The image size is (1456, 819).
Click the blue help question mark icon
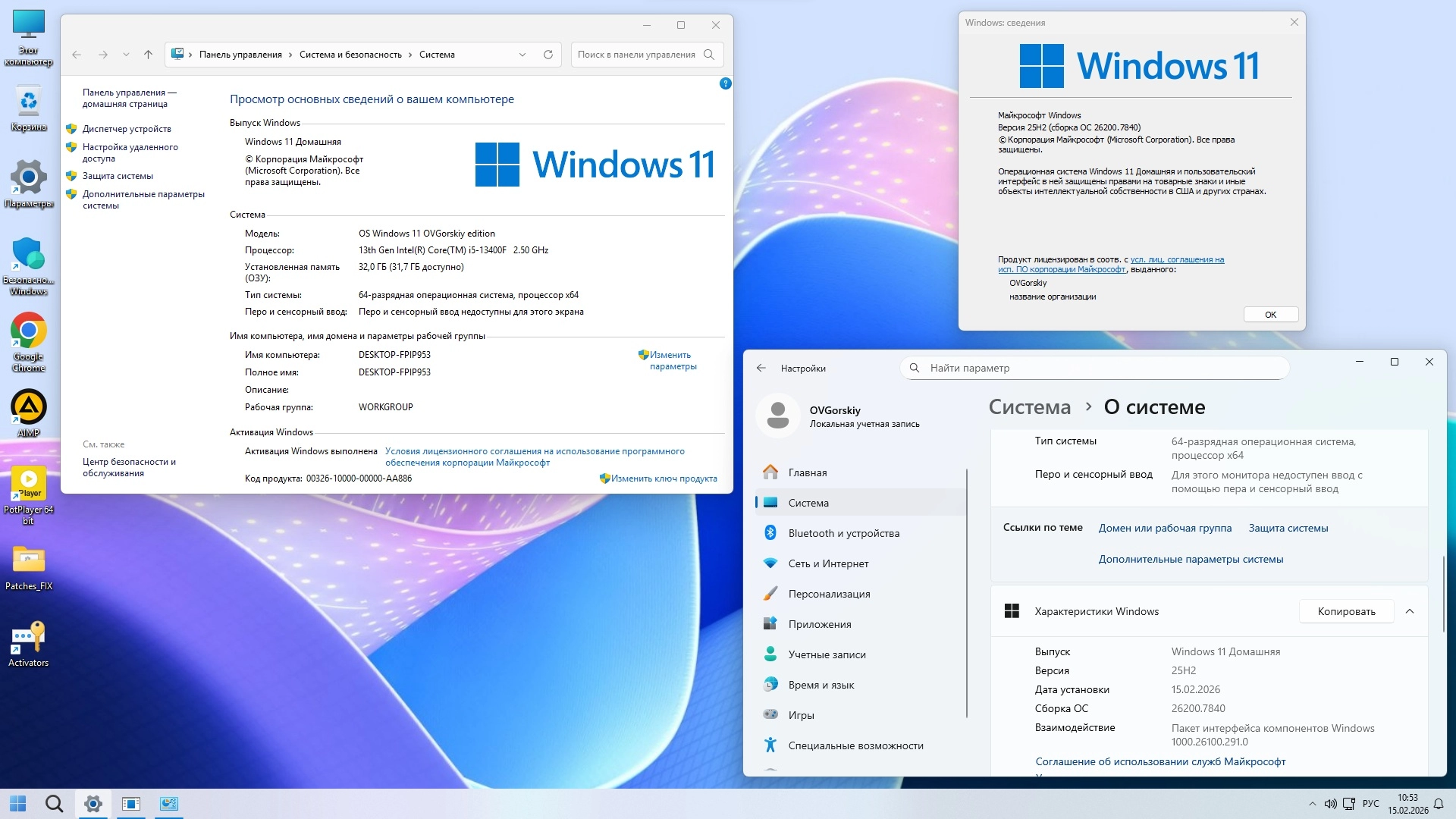point(725,83)
